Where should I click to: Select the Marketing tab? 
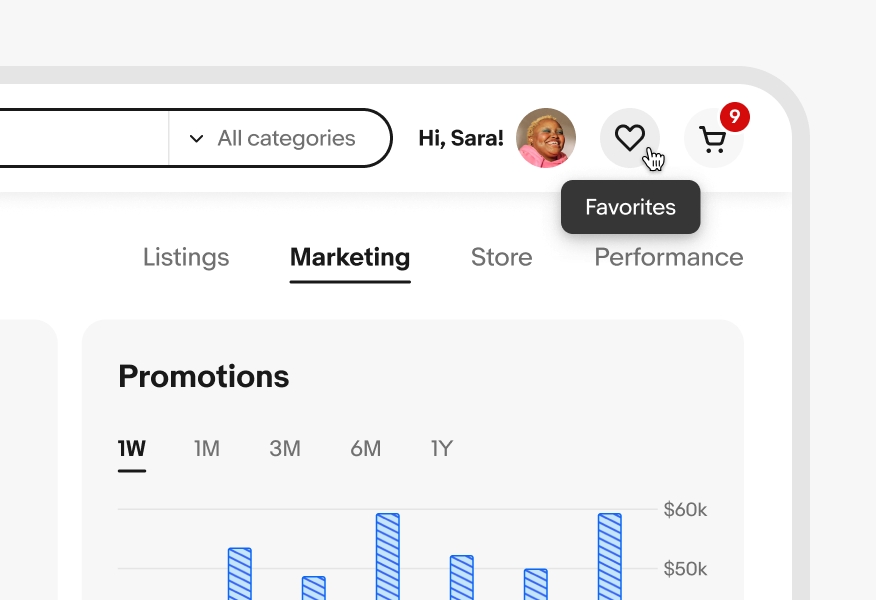click(350, 257)
